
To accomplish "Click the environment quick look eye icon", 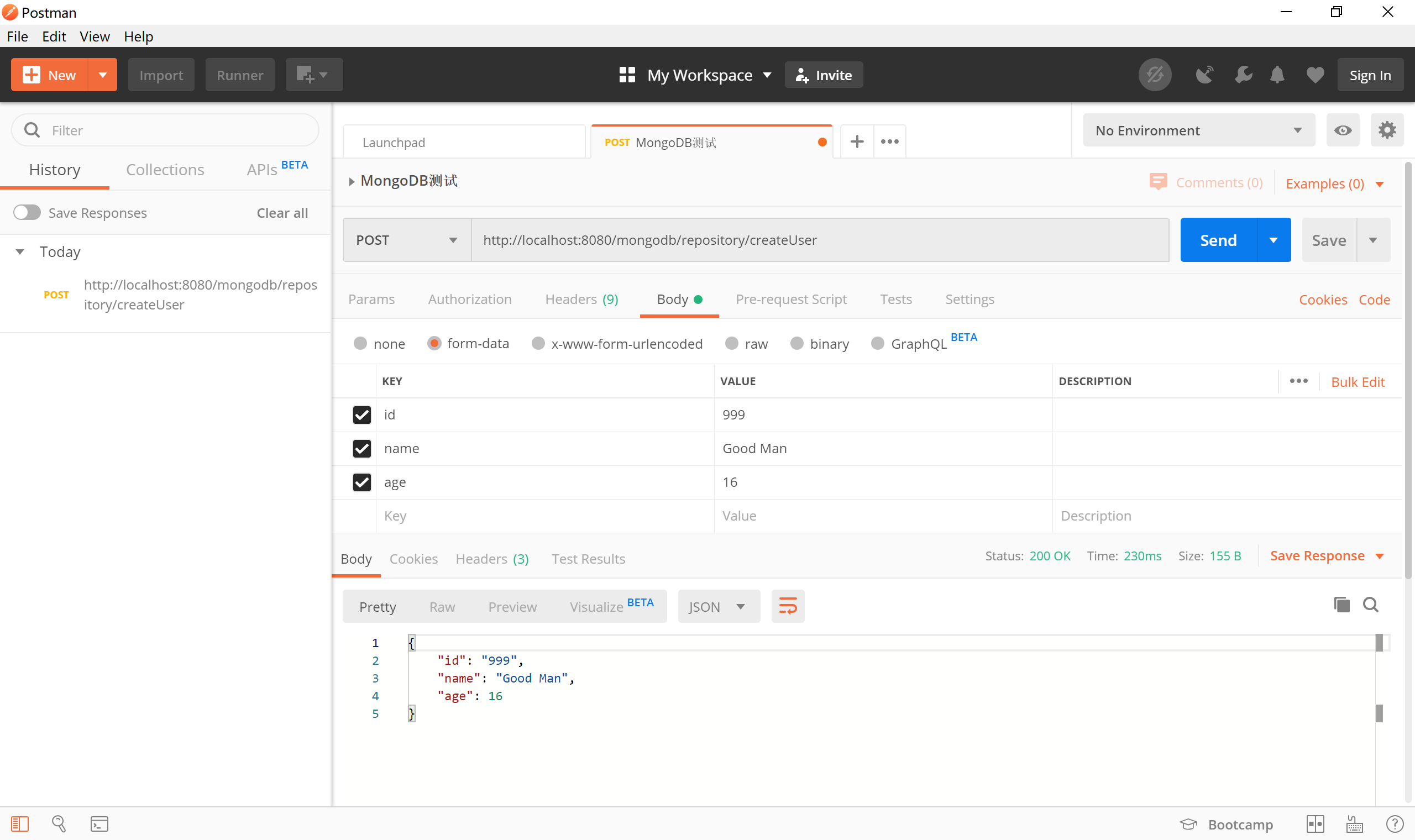I will click(x=1343, y=131).
